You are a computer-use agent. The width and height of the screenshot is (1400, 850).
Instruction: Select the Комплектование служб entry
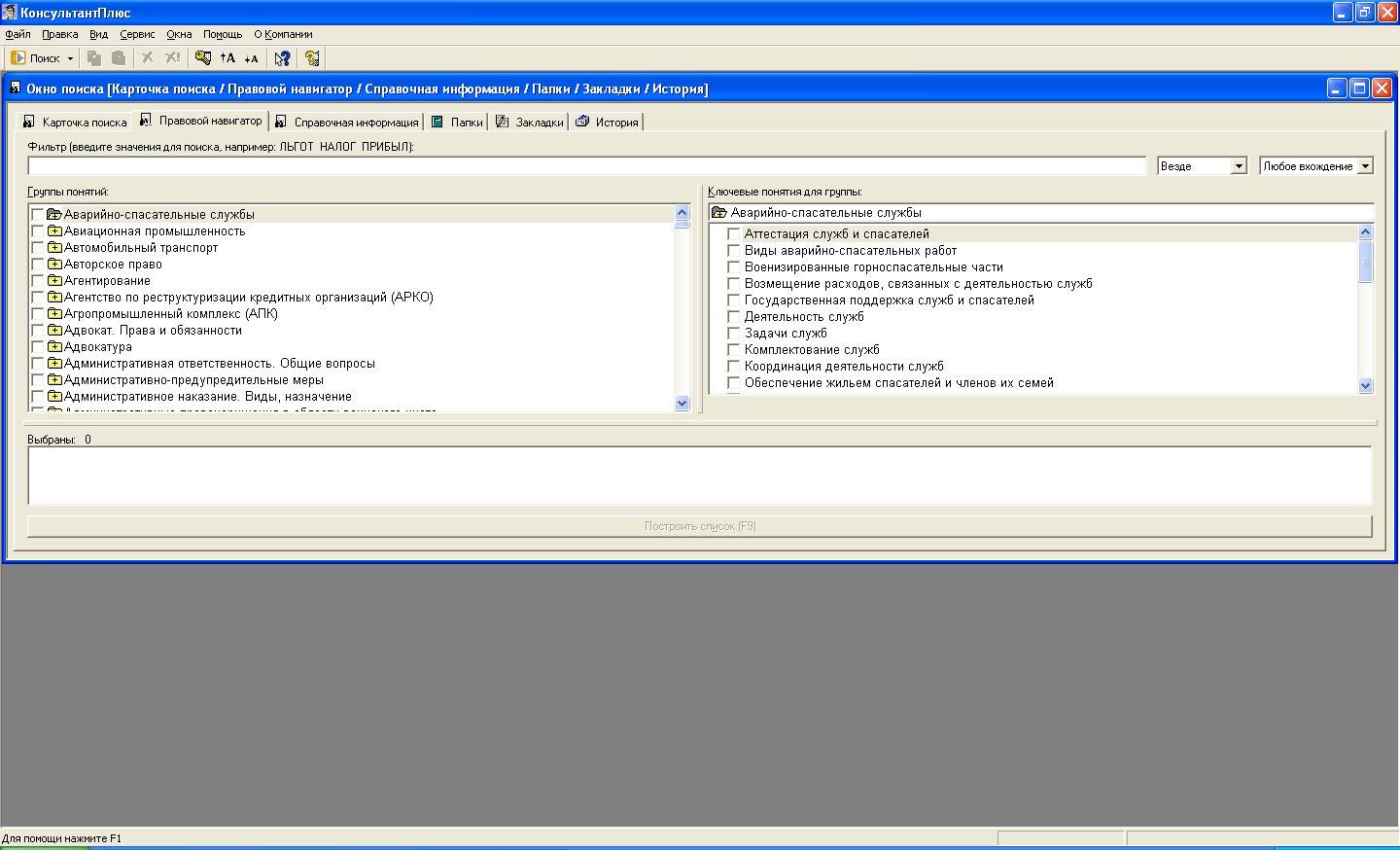(812, 350)
